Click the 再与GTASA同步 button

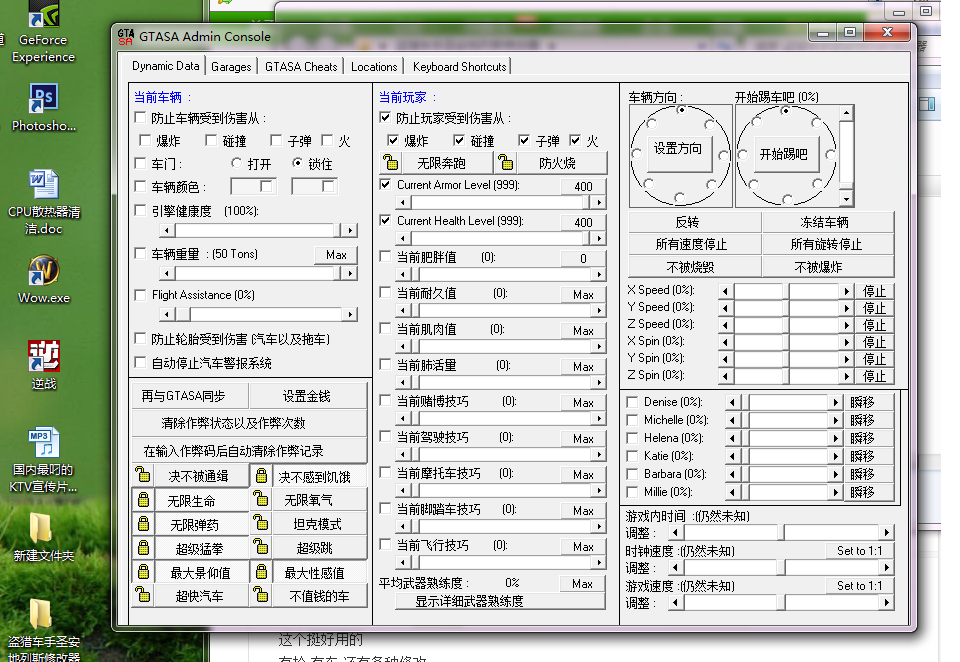coord(190,396)
